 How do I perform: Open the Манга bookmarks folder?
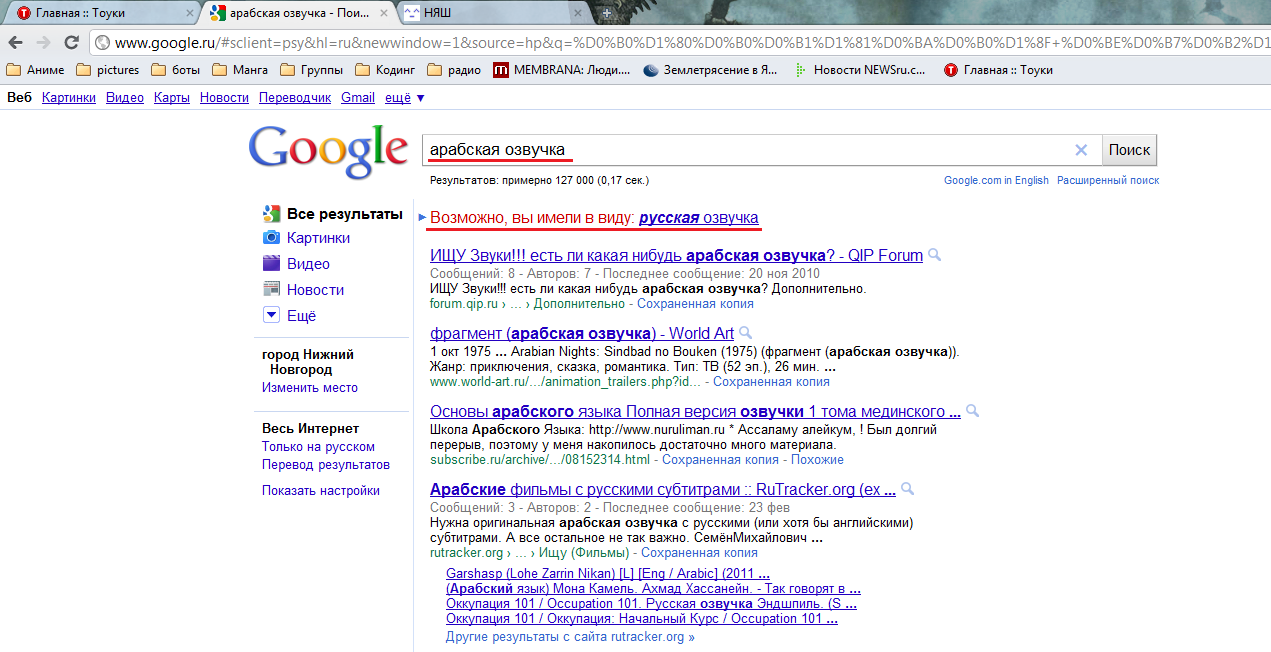(x=240, y=70)
